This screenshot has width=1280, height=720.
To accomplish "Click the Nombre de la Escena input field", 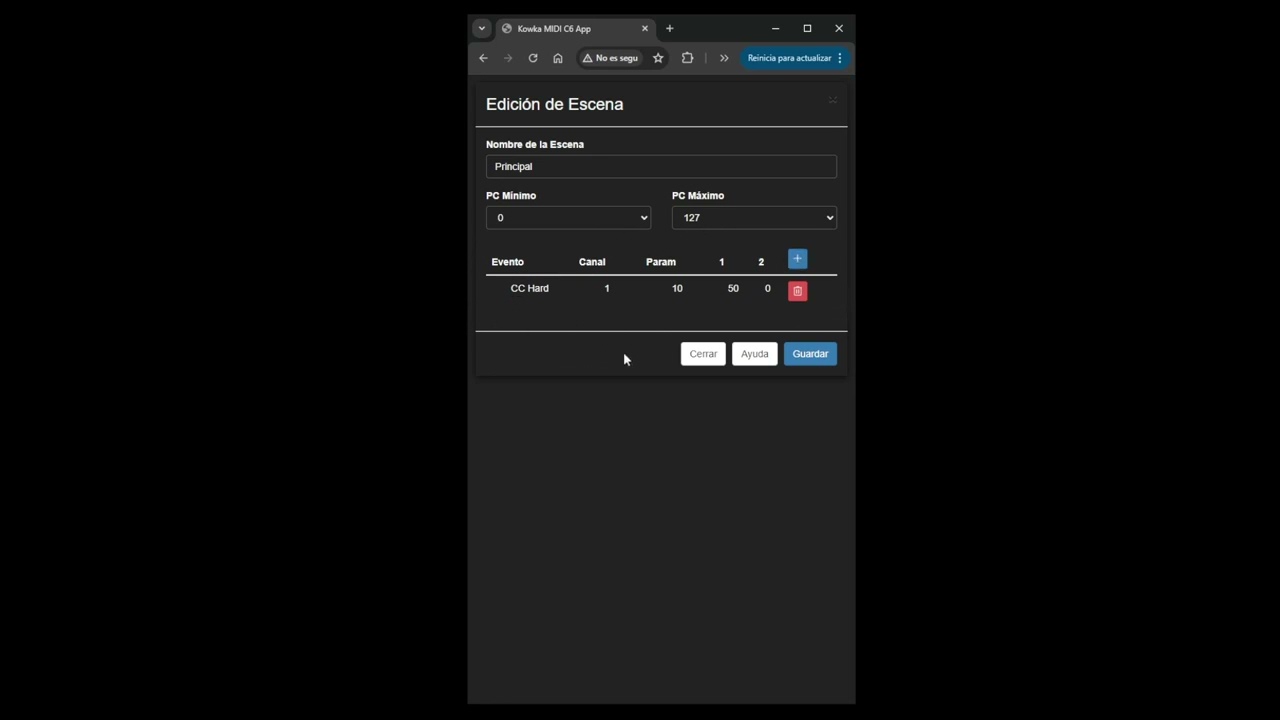I will pos(661,167).
